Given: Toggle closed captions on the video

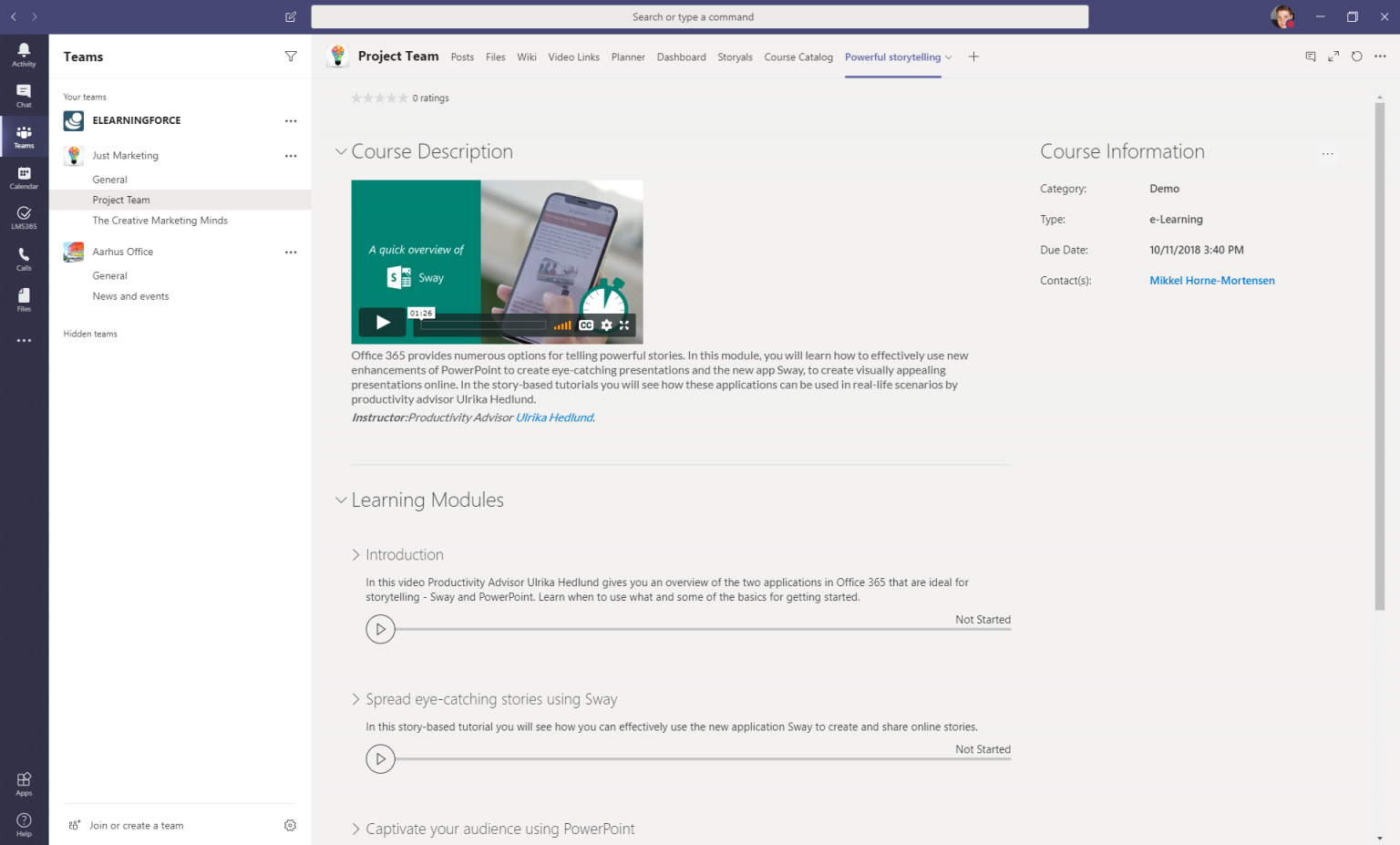Looking at the screenshot, I should 586,325.
